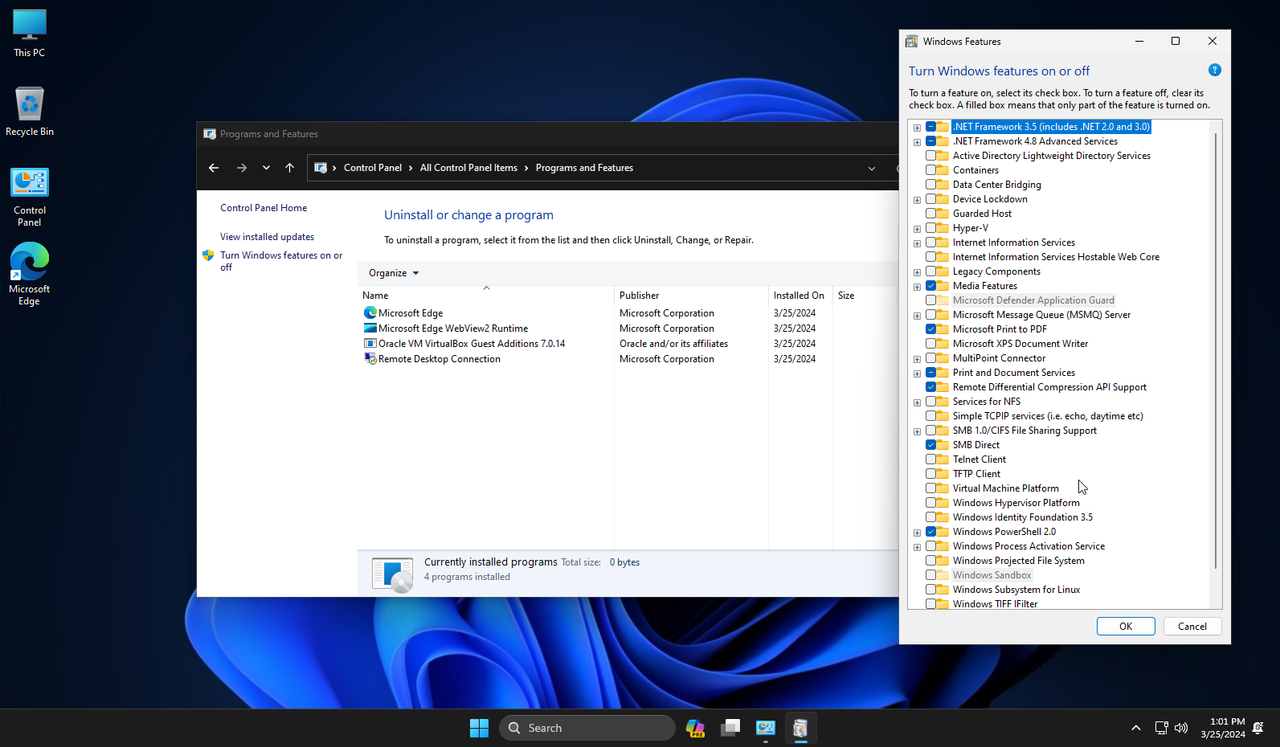Viewport: 1280px width, 747px height.
Task: Expand the Device Lockdown node
Action: (x=917, y=200)
